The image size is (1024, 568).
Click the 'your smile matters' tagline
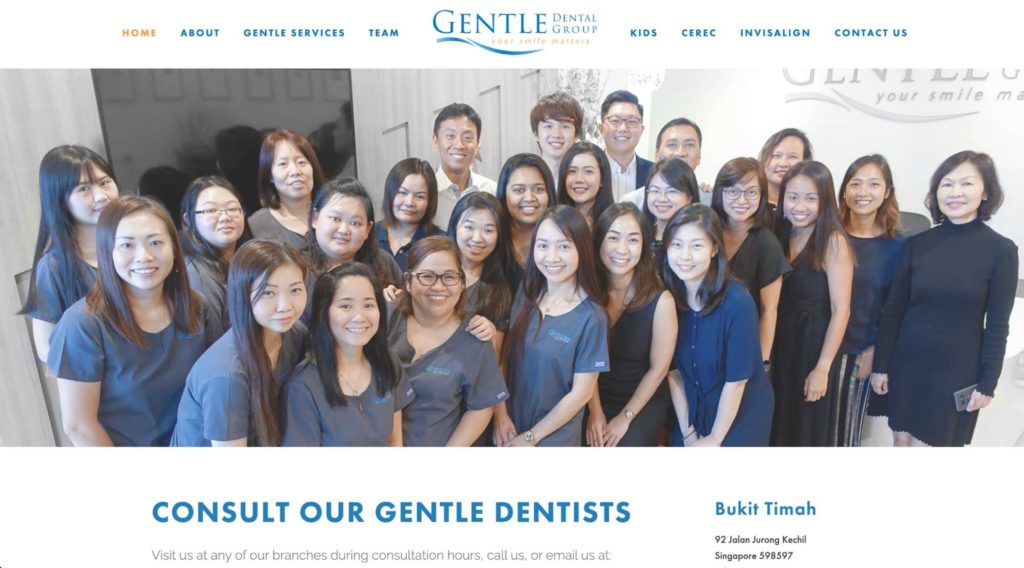[541, 41]
